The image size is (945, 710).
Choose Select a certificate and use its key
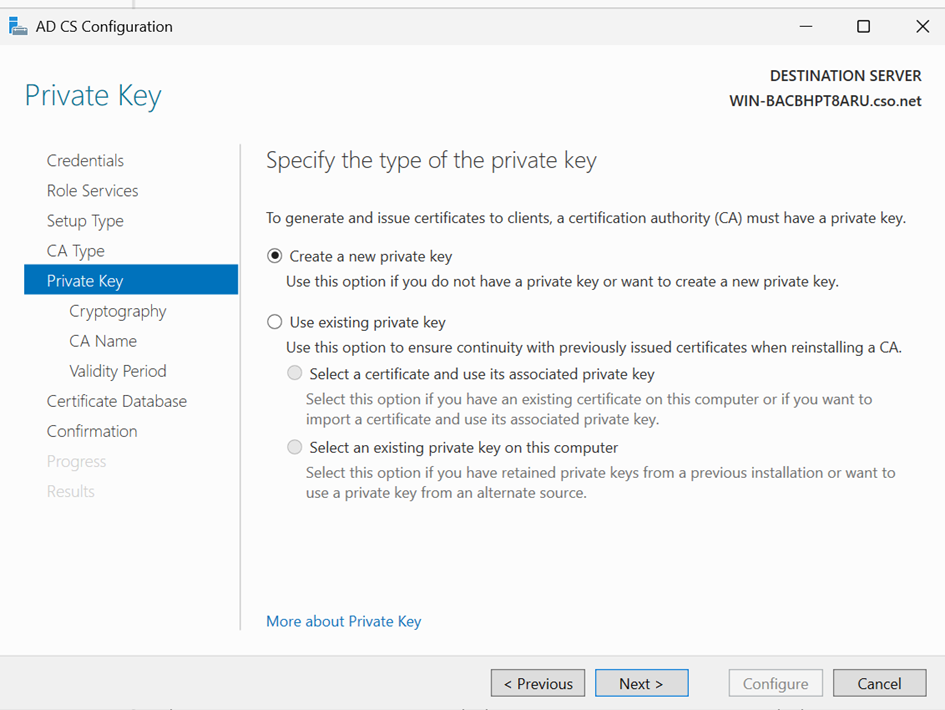294,374
